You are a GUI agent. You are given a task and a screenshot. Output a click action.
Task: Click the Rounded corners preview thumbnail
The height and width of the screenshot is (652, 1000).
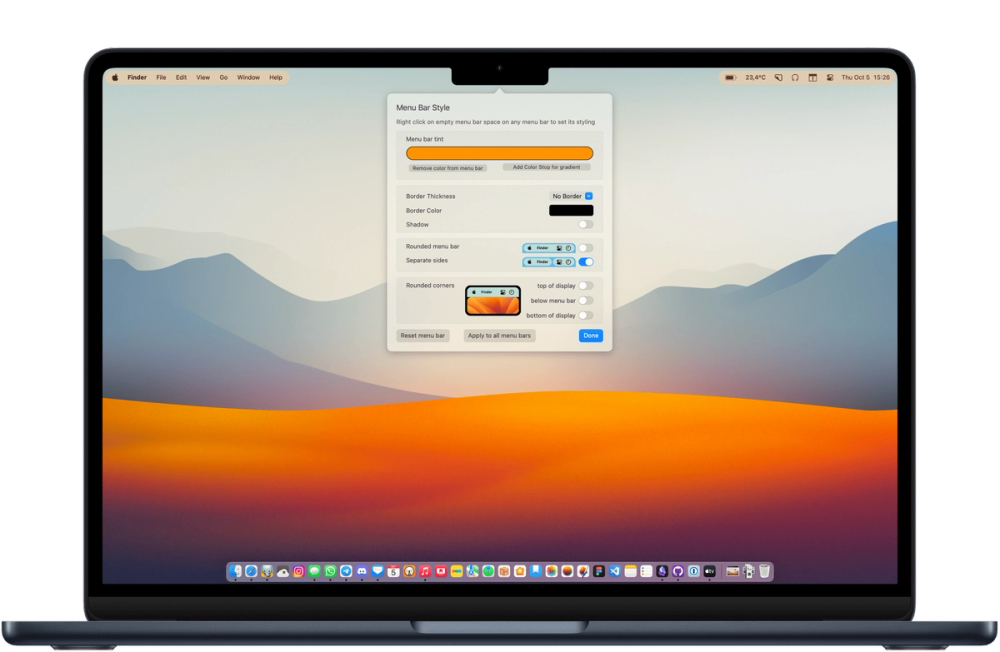492,300
